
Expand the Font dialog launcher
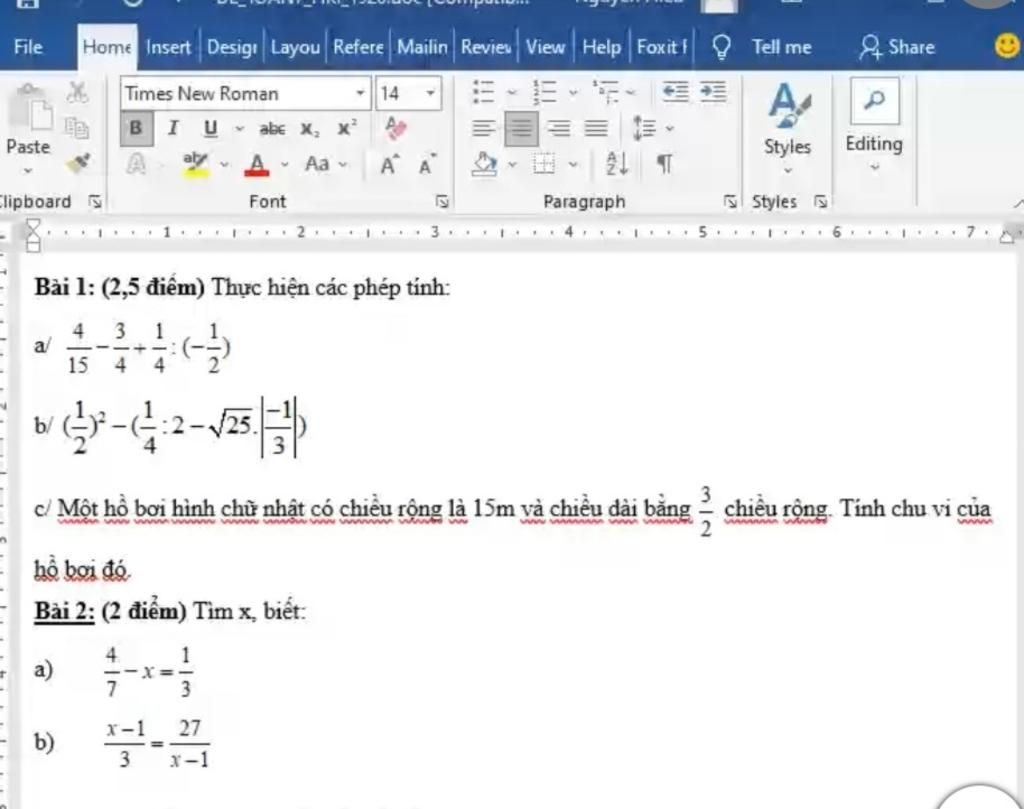(x=442, y=202)
